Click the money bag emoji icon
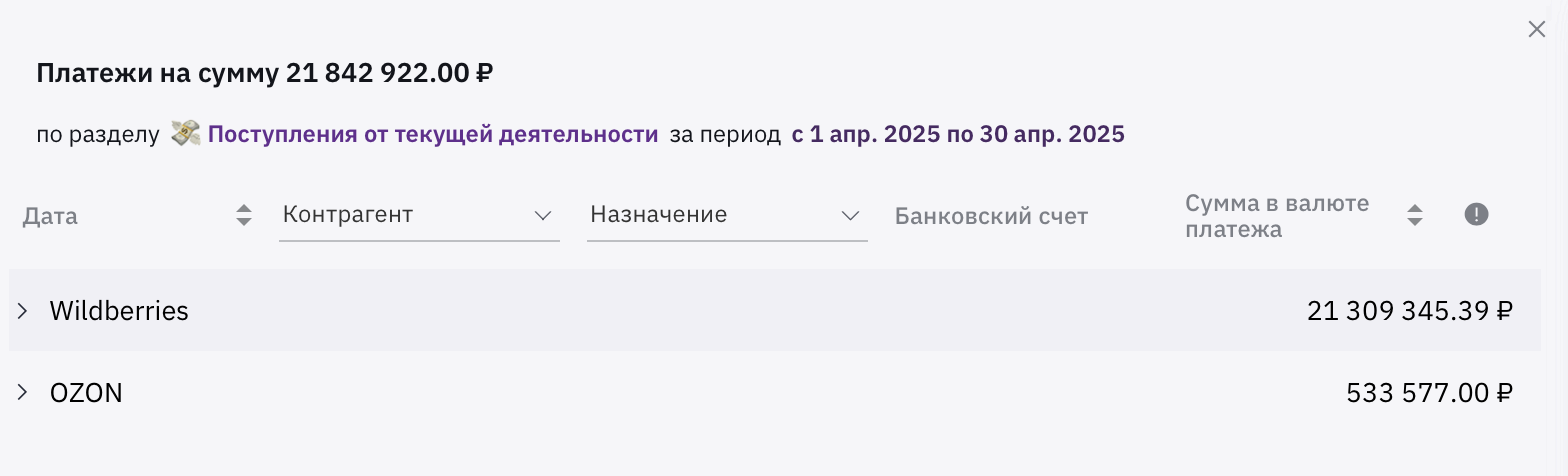Image resolution: width=1568 pixels, height=476 pixels. [185, 133]
